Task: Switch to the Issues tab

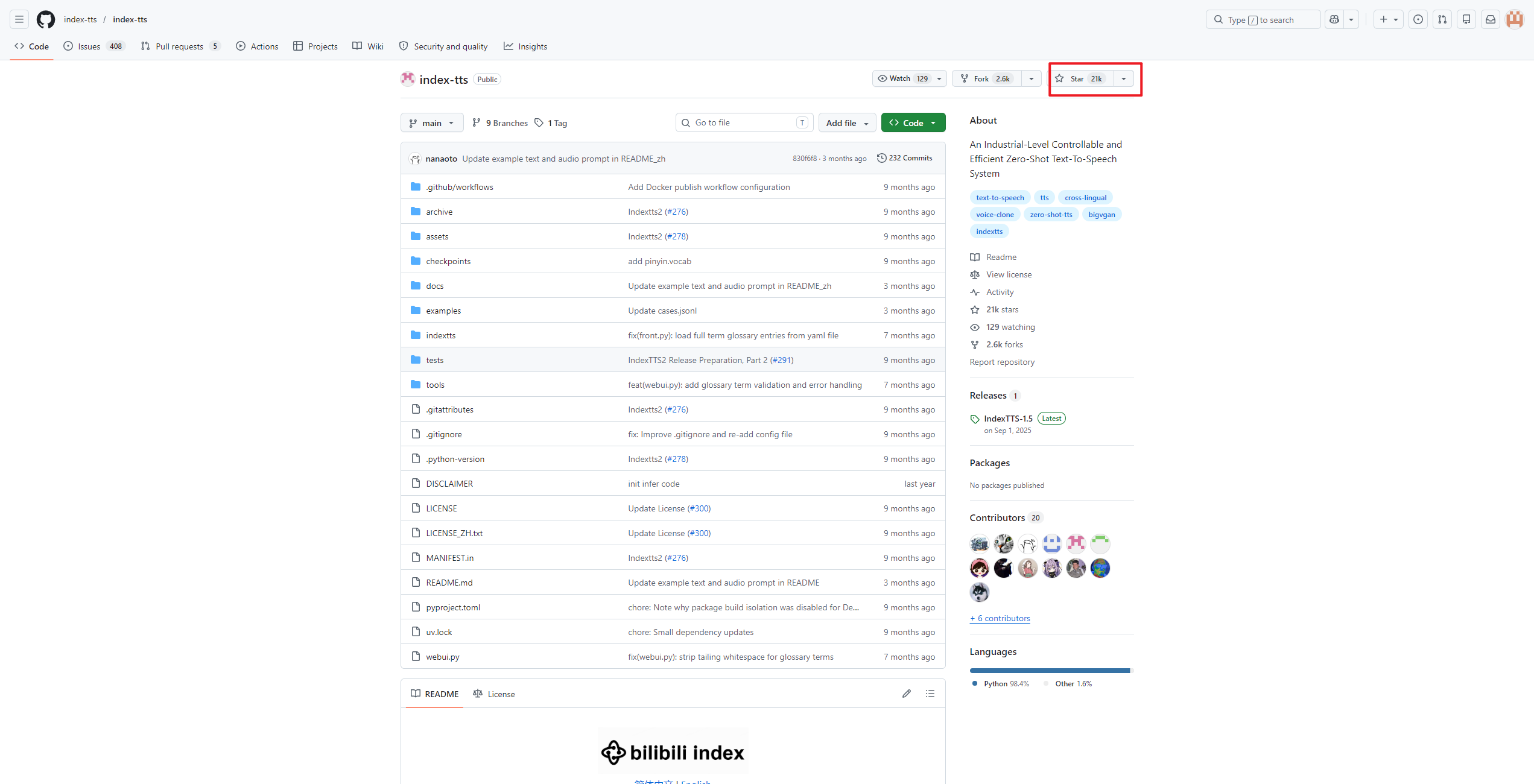Action: tap(94, 46)
